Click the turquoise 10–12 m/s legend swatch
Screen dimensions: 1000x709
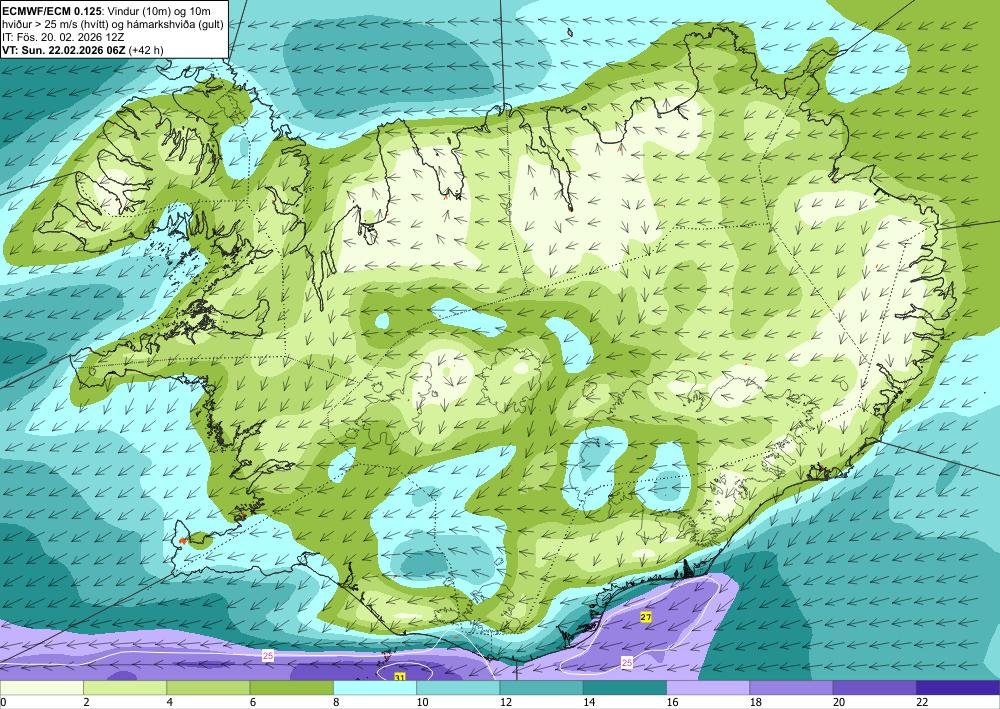tap(458, 687)
